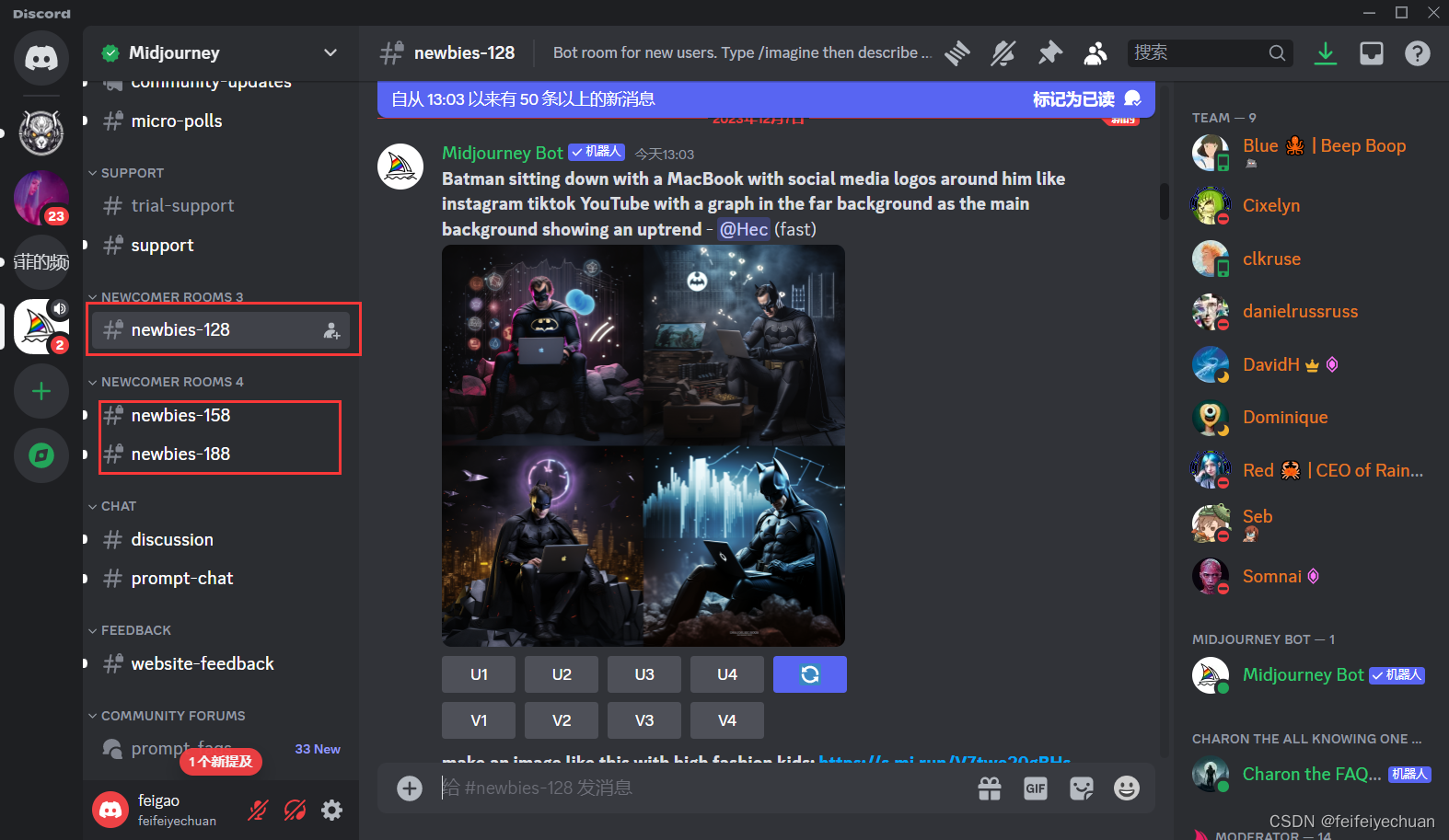Open the GIF picker
1449x840 pixels.
[1036, 788]
